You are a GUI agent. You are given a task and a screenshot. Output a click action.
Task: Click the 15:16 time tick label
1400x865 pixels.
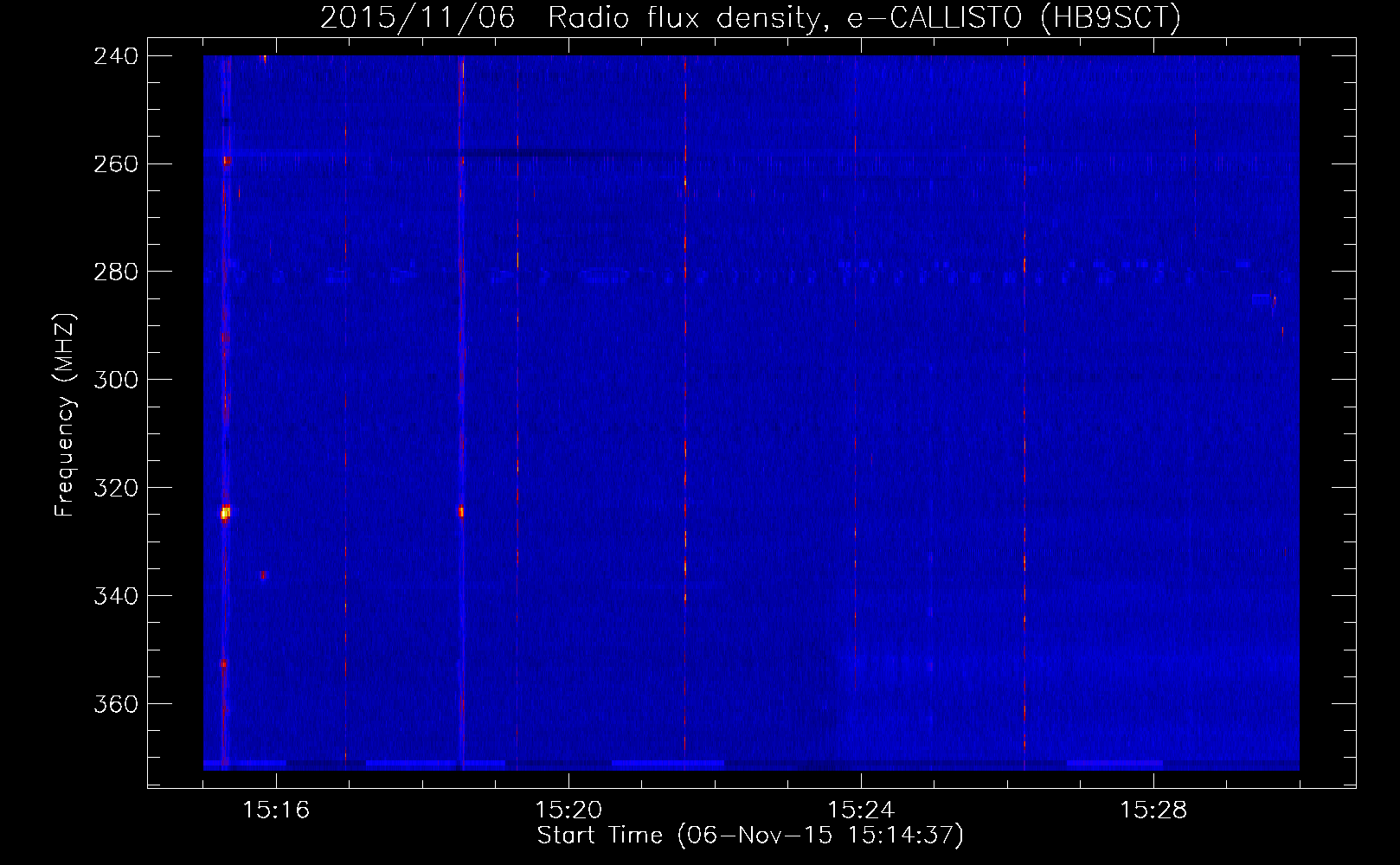(x=276, y=811)
